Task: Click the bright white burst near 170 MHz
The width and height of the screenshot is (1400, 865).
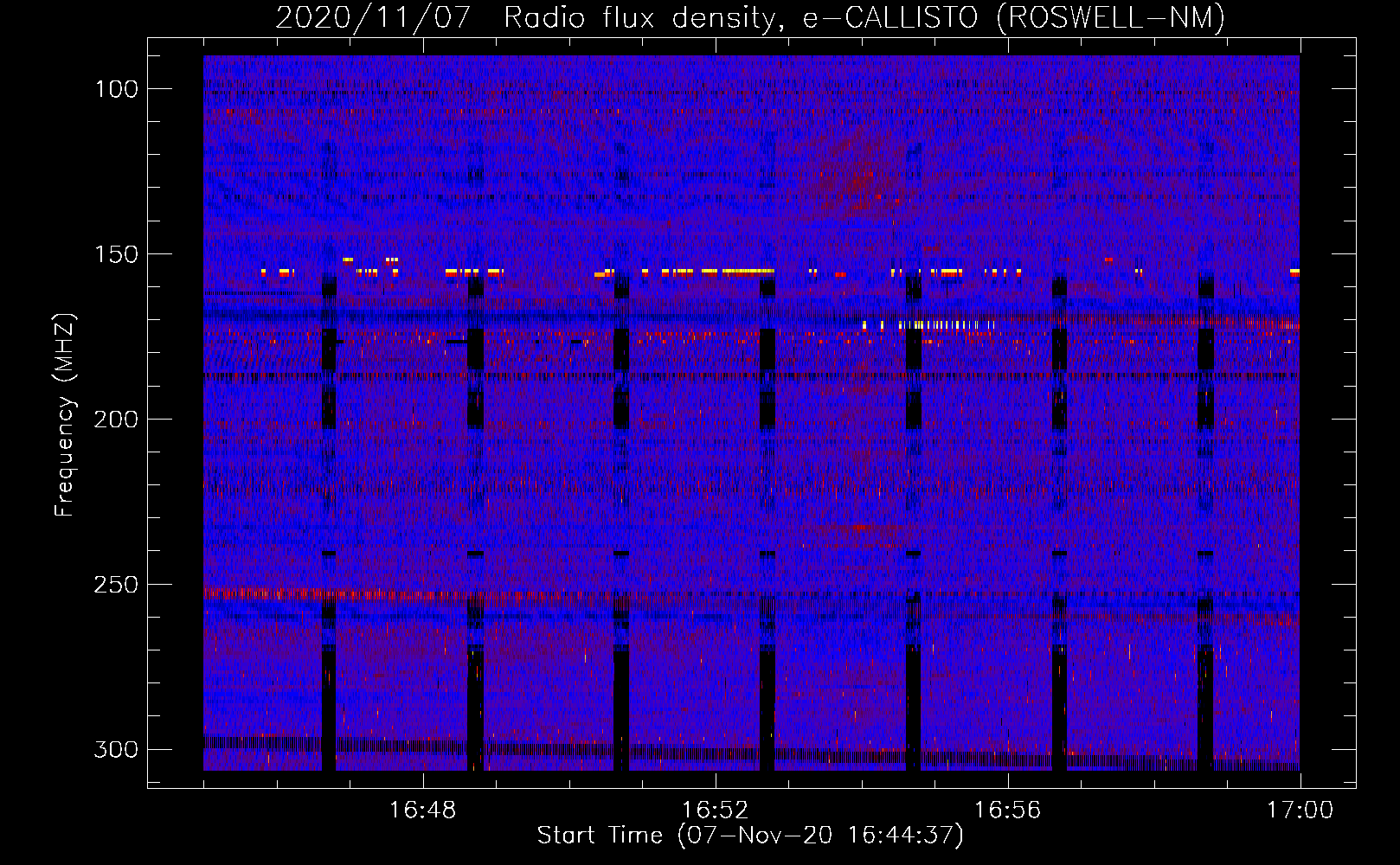Action: pyautogui.click(x=928, y=325)
